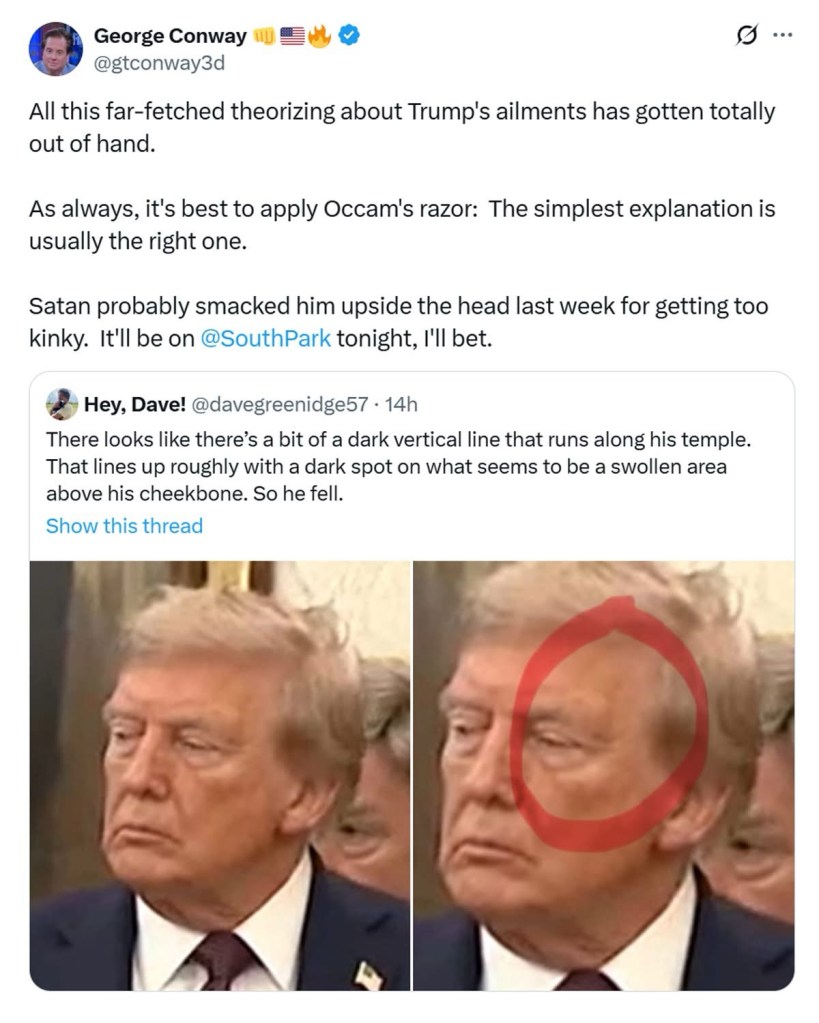
Task: Click the Grok slashed-circle icon
Action: pyautogui.click(x=747, y=35)
